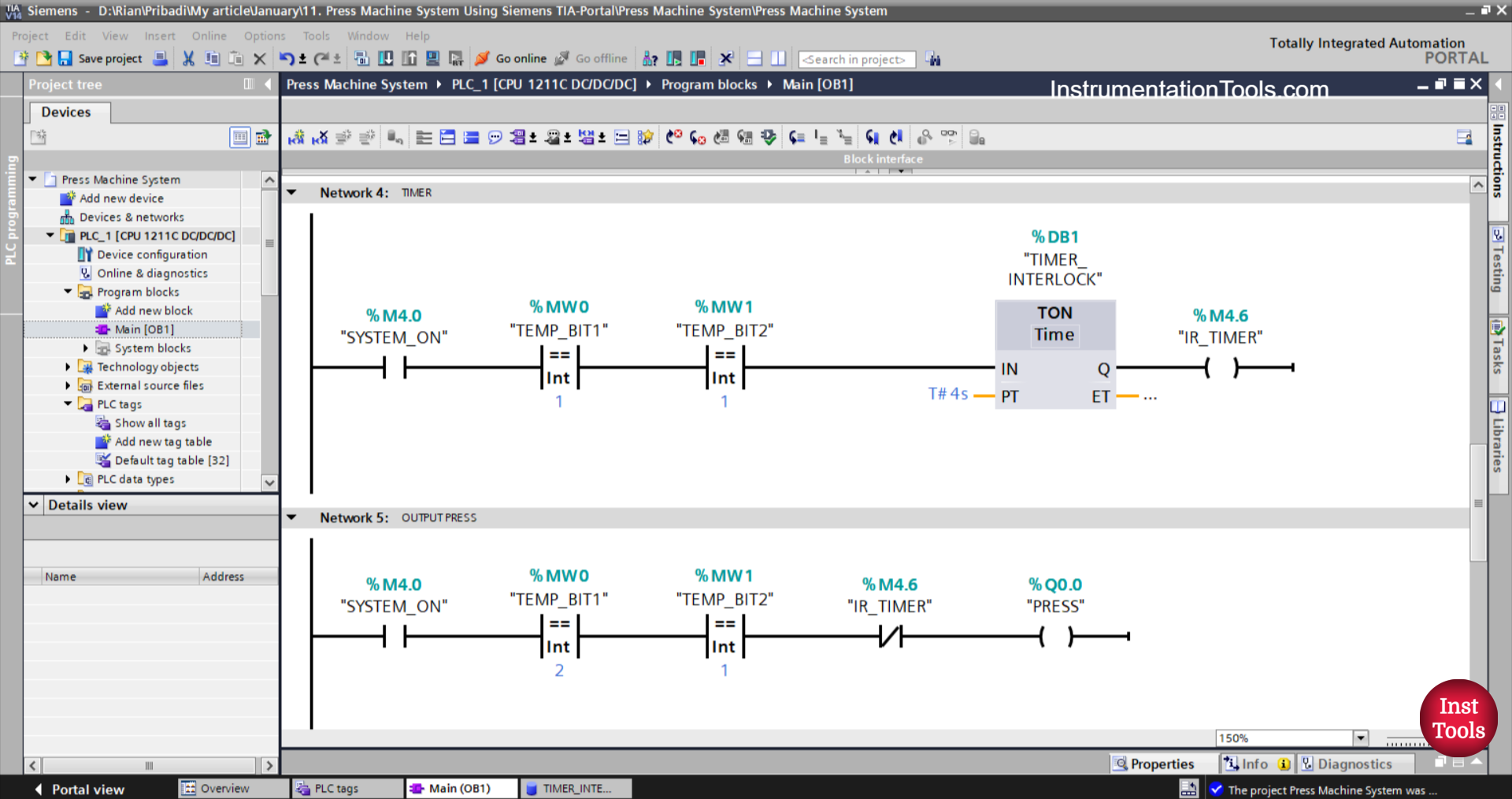The width and height of the screenshot is (1512, 799).
Task: Click the Insert network icon in editor toolbar
Action: click(296, 138)
